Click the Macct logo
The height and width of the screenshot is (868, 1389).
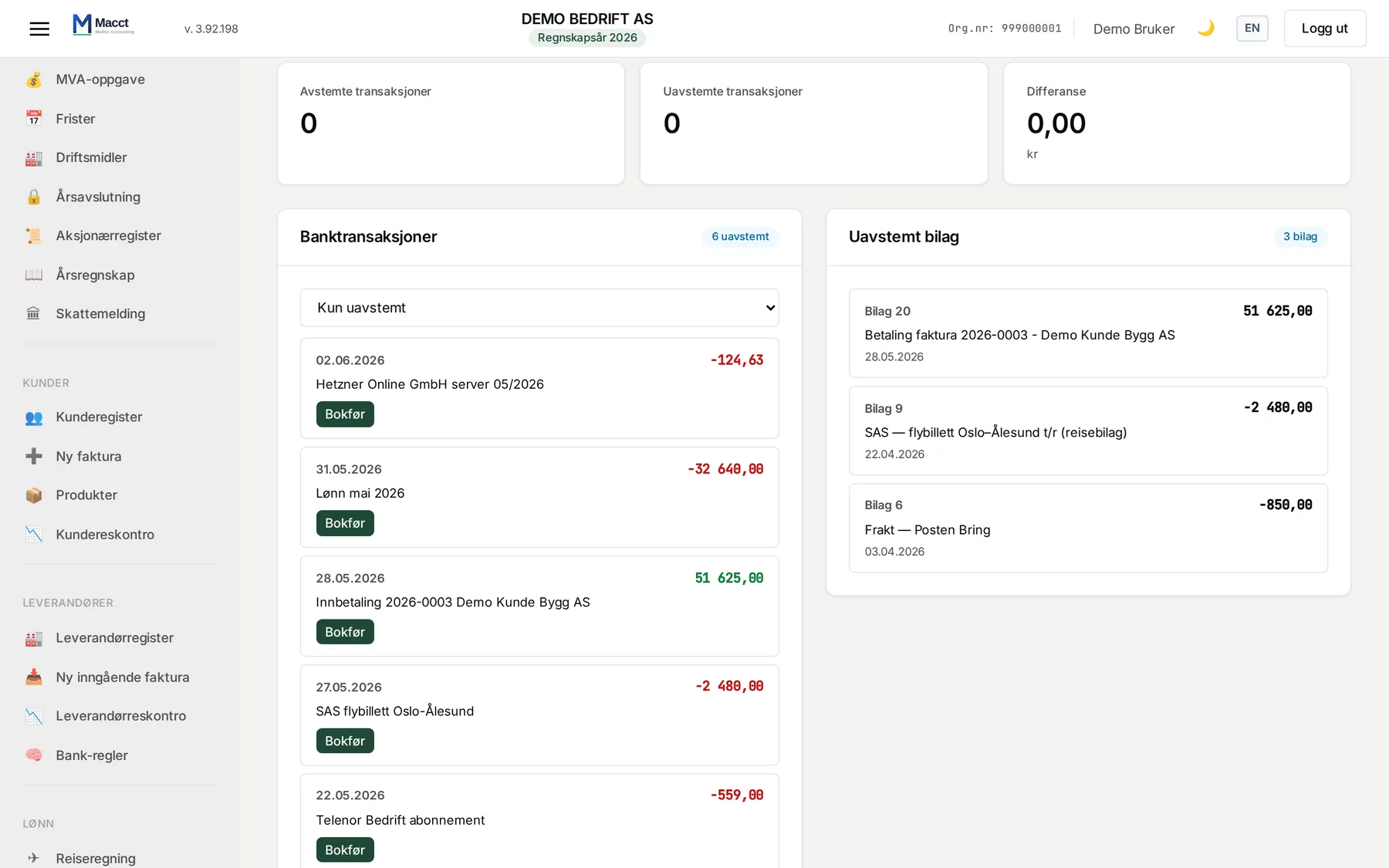103,25
